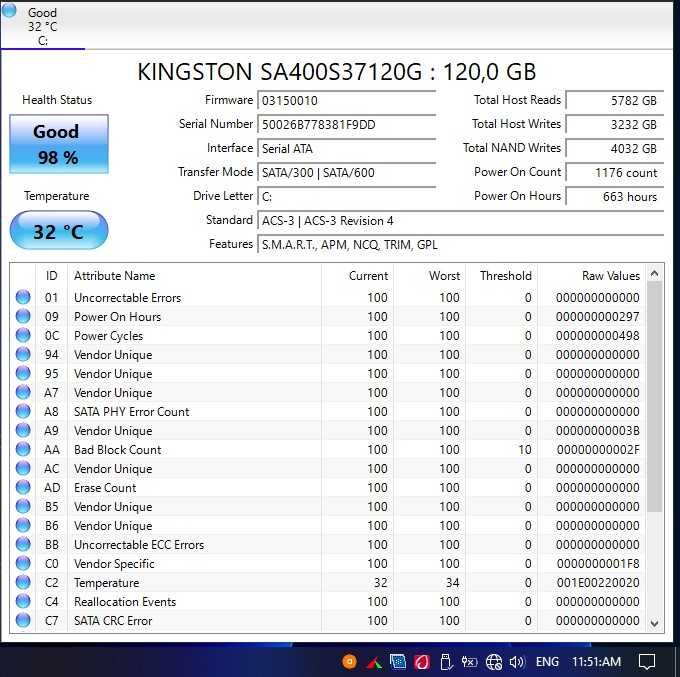Click the attribute list vertical scrollbar thumb

pyautogui.click(x=654, y=397)
